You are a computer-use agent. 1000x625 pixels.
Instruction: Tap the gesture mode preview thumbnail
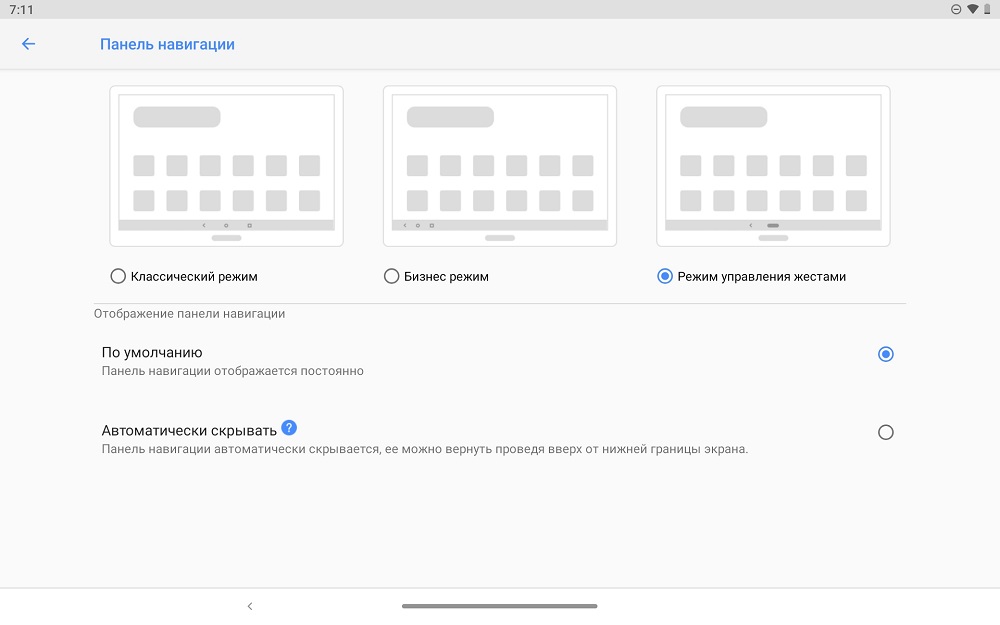[x=773, y=166]
